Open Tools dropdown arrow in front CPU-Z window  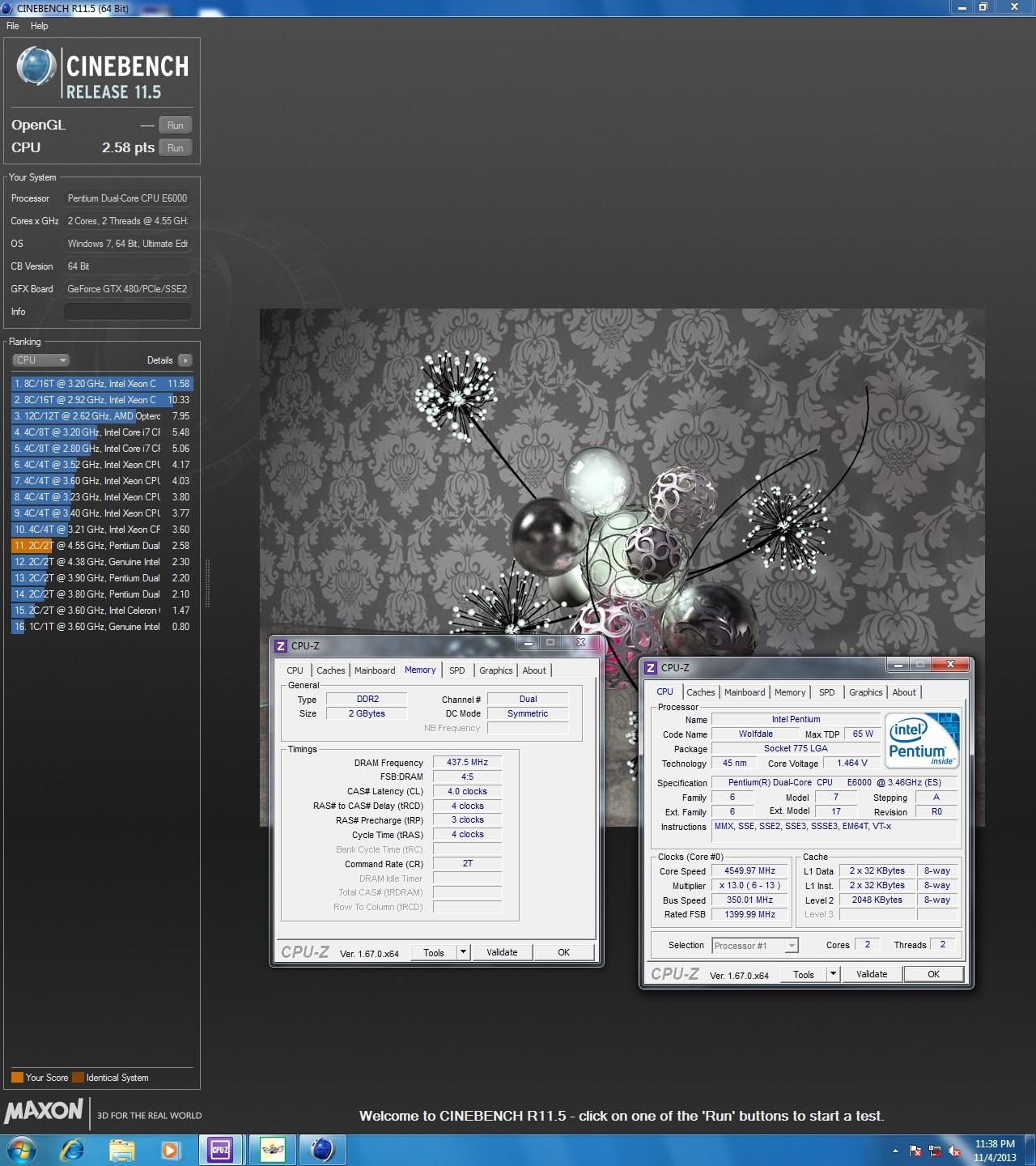(833, 974)
